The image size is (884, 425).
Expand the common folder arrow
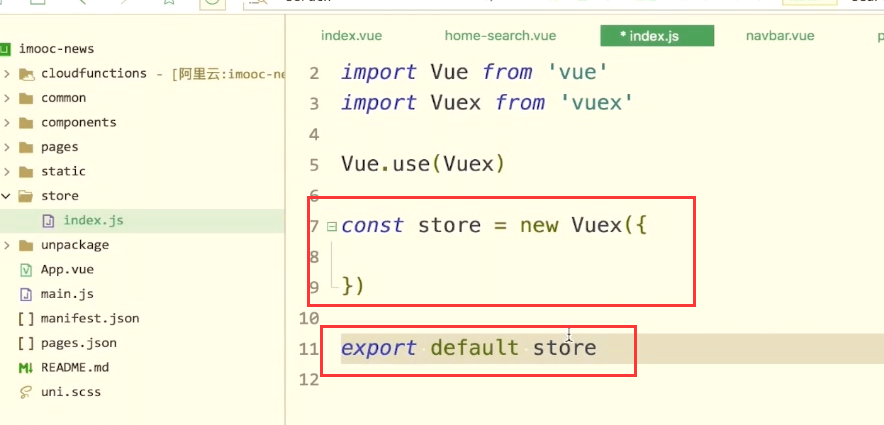tap(6, 98)
